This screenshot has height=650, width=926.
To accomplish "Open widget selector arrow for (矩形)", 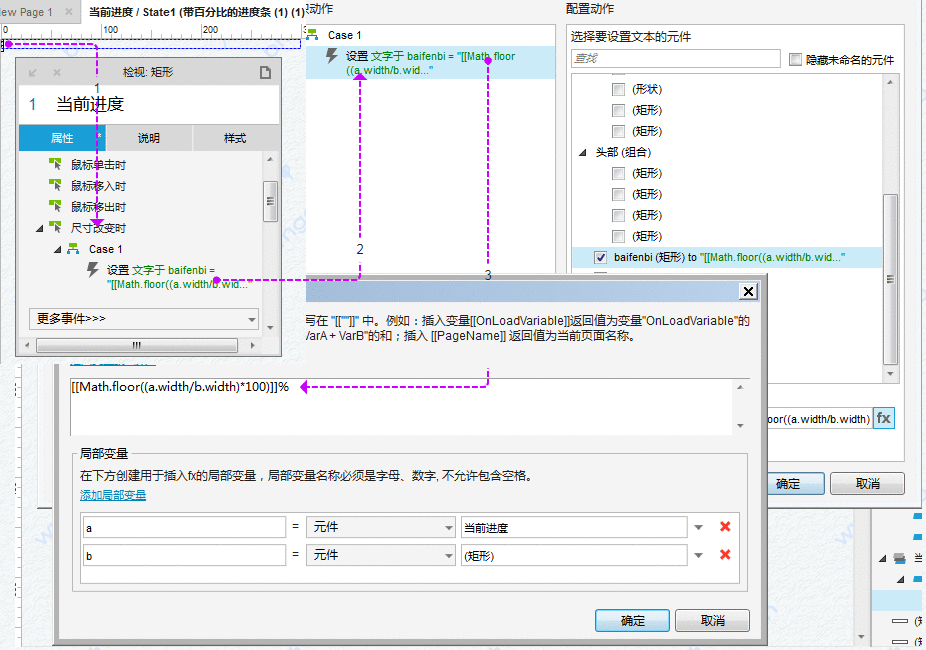I will [699, 555].
